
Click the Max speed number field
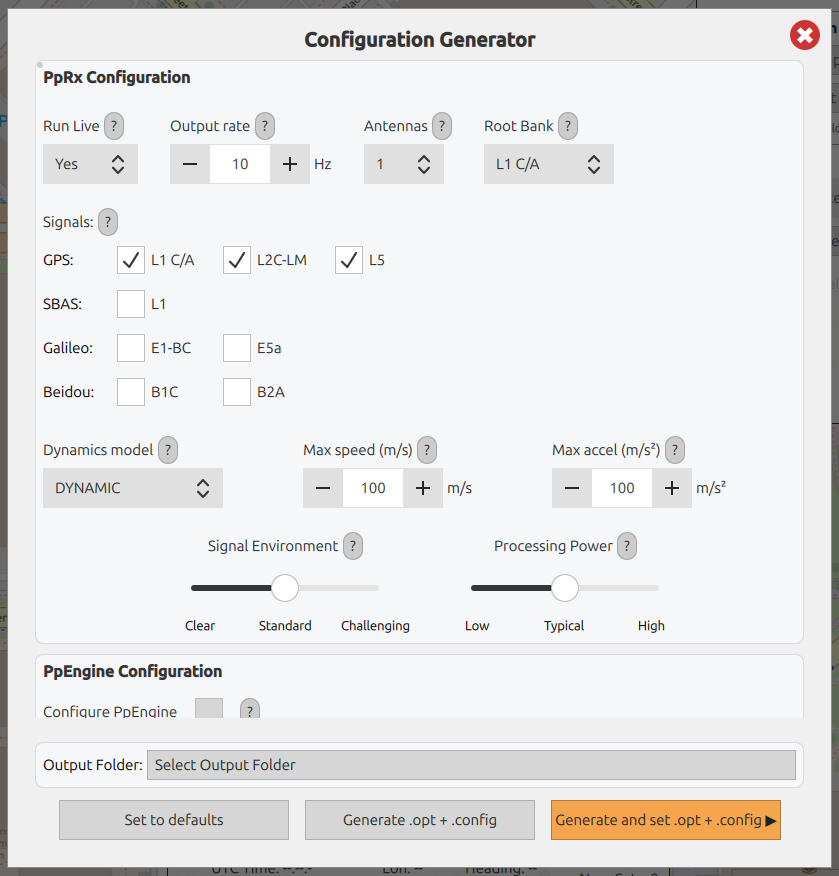pos(373,488)
